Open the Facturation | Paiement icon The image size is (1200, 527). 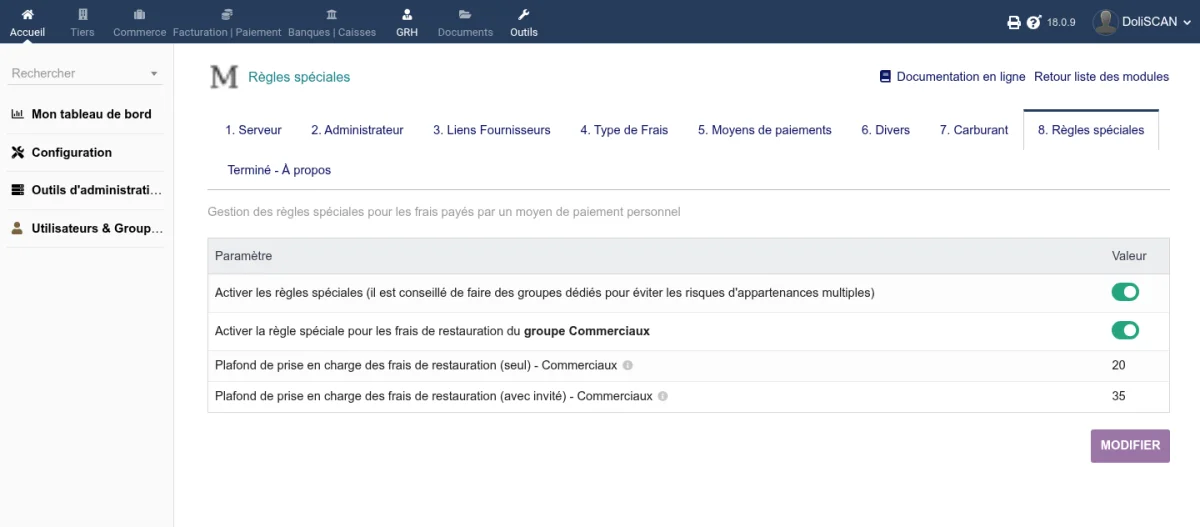227,14
